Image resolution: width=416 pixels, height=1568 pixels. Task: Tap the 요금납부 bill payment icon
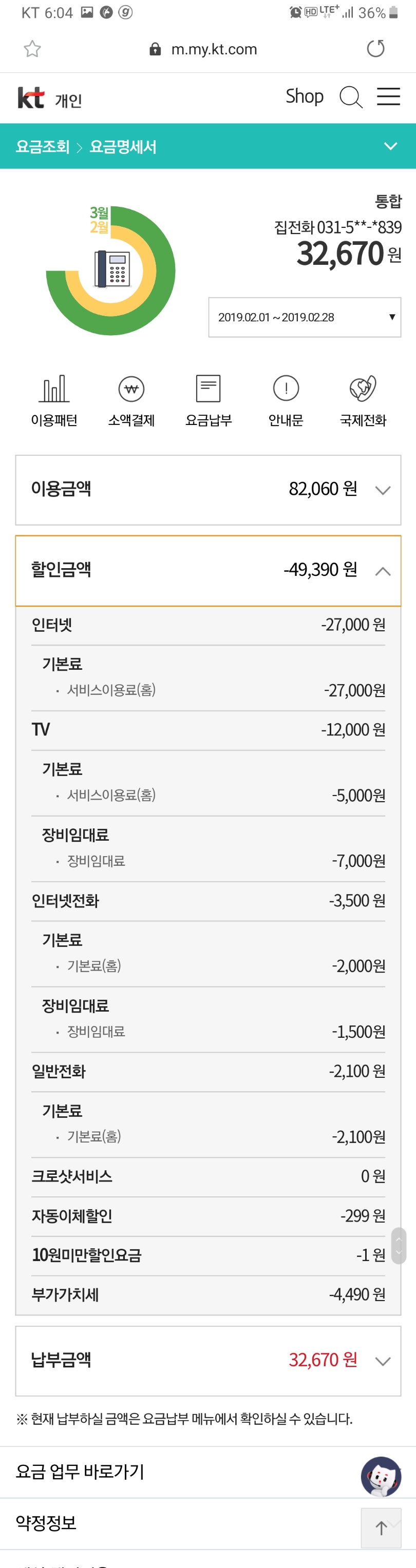(209, 399)
